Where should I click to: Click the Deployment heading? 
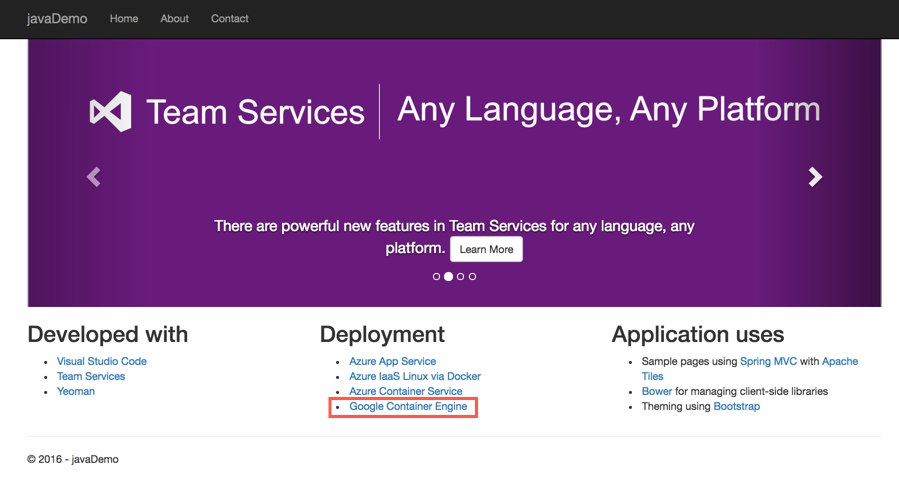(x=382, y=334)
